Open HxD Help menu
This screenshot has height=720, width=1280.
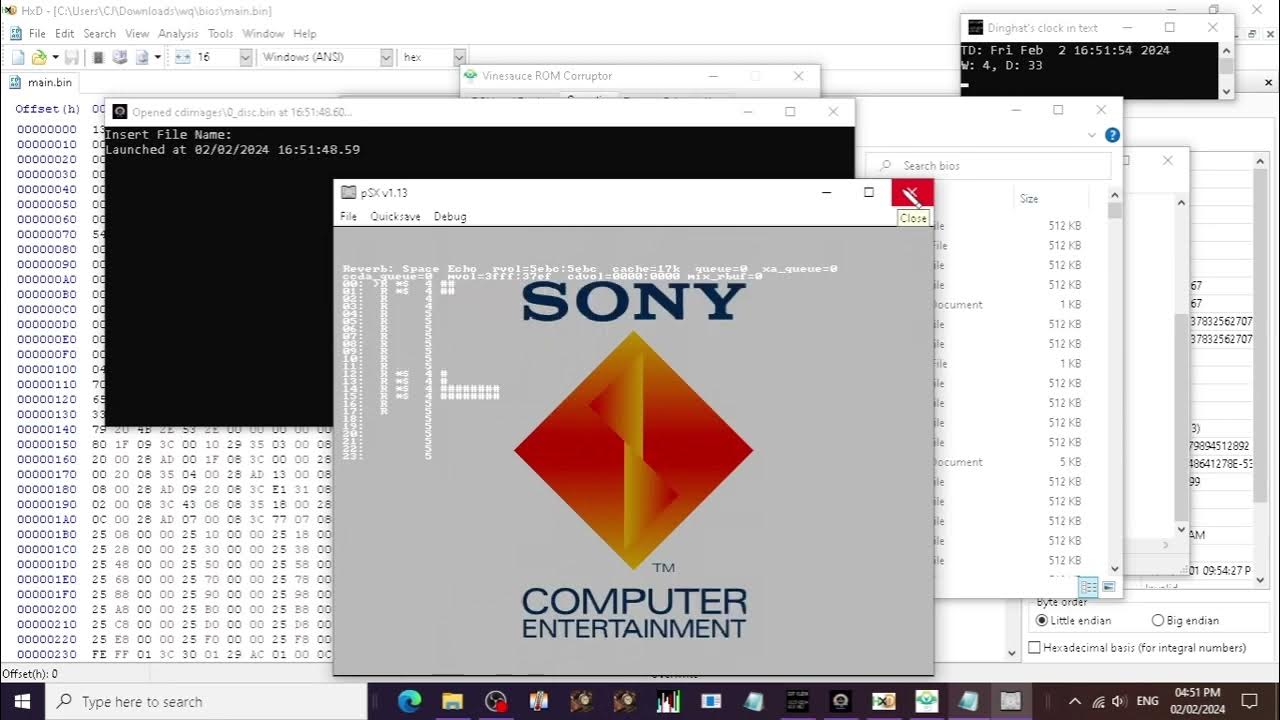(304, 33)
